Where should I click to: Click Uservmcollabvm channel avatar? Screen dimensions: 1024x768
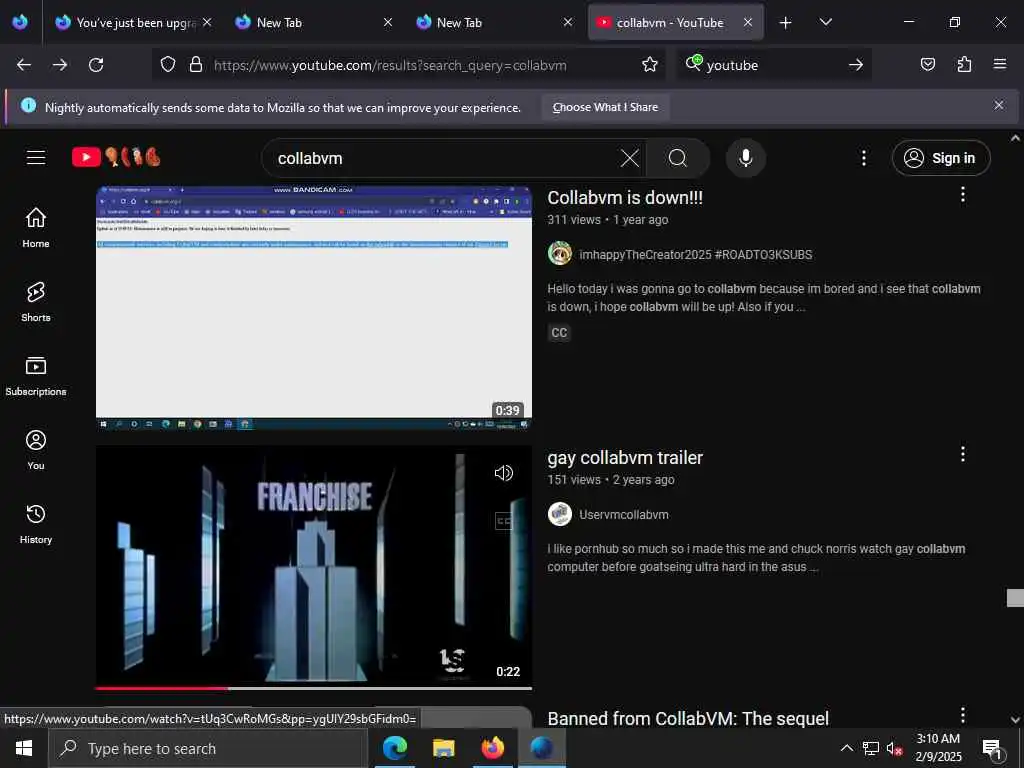(x=560, y=514)
